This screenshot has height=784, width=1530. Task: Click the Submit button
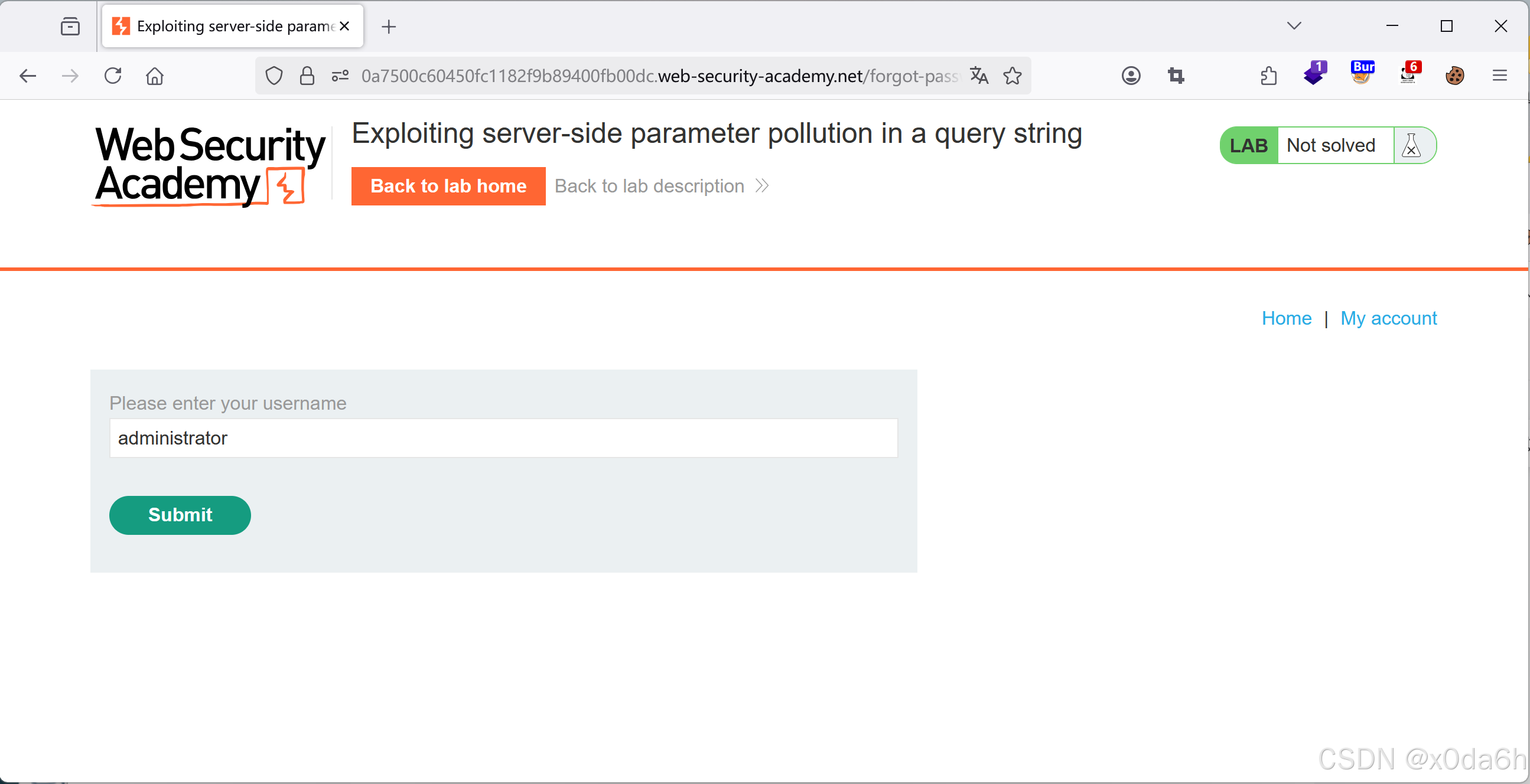click(180, 515)
